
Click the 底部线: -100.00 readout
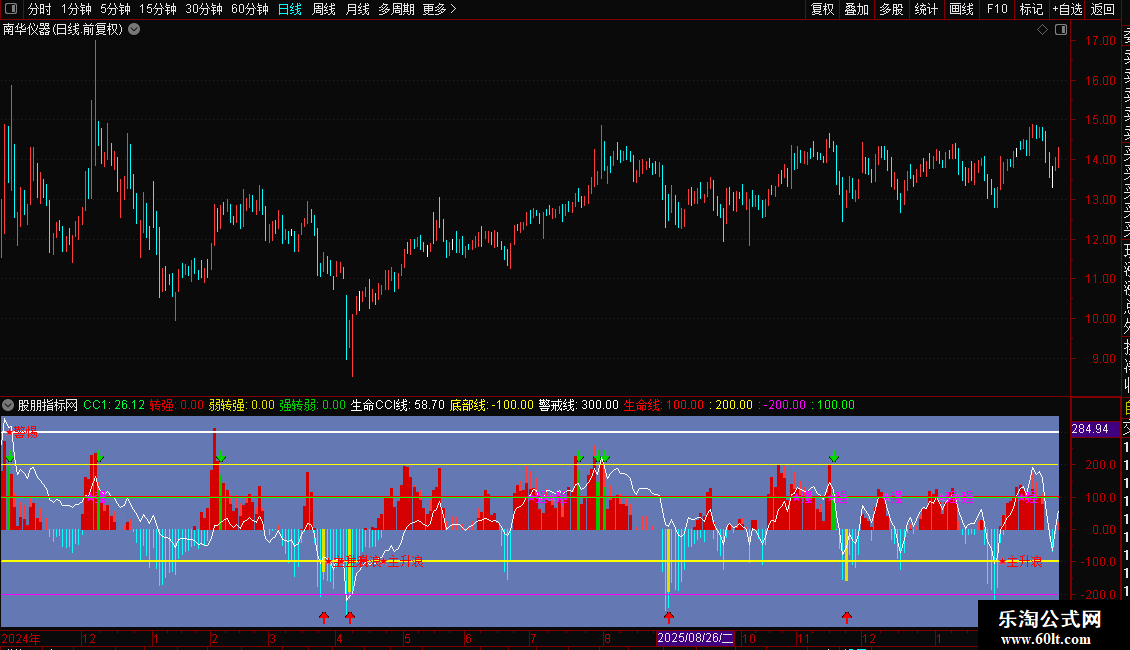[491, 405]
